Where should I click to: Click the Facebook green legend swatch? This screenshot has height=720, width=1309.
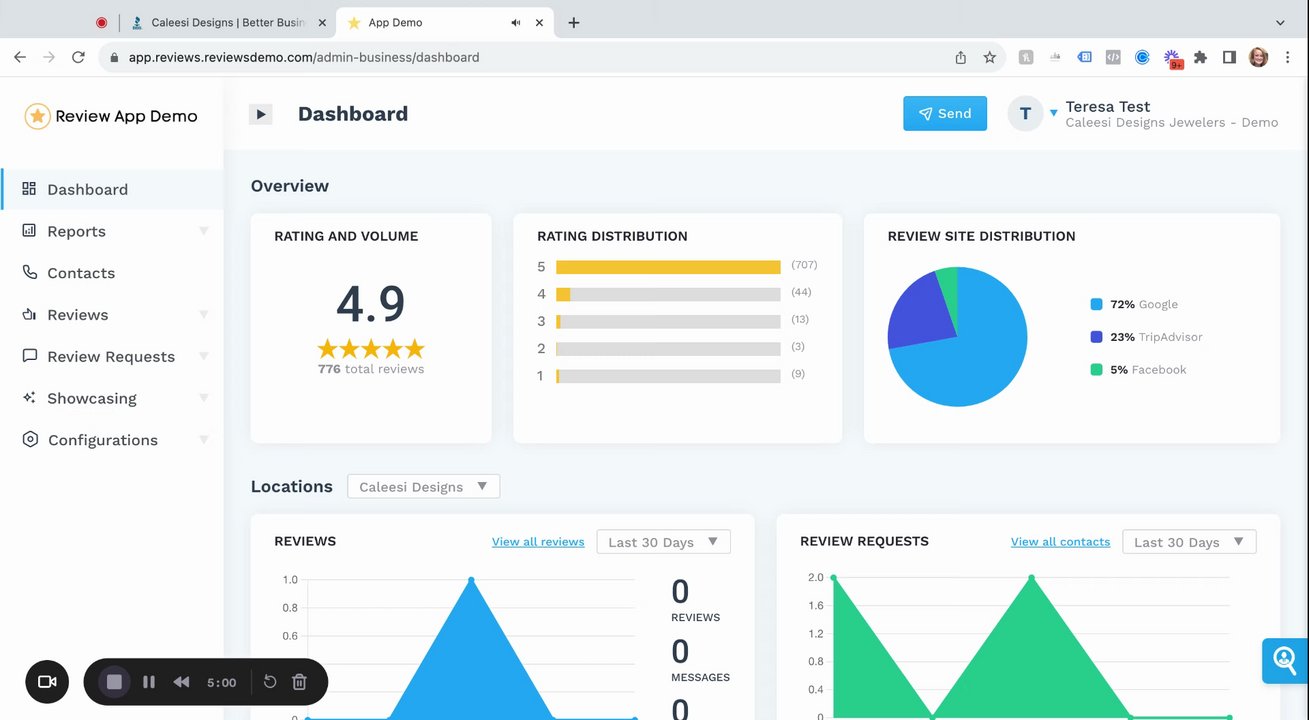click(1097, 370)
